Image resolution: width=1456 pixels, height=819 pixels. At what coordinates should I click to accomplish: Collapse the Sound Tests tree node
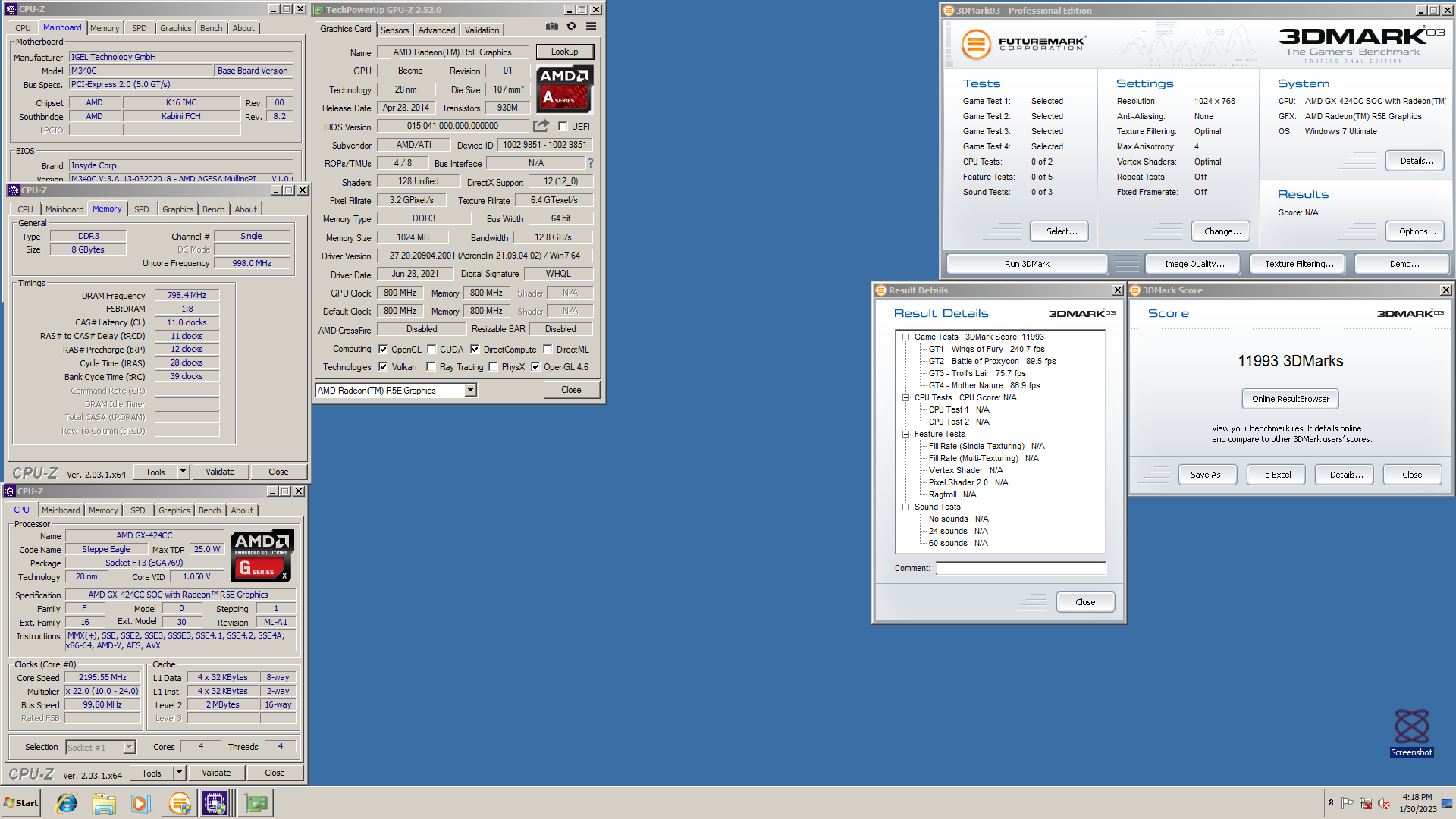point(905,507)
